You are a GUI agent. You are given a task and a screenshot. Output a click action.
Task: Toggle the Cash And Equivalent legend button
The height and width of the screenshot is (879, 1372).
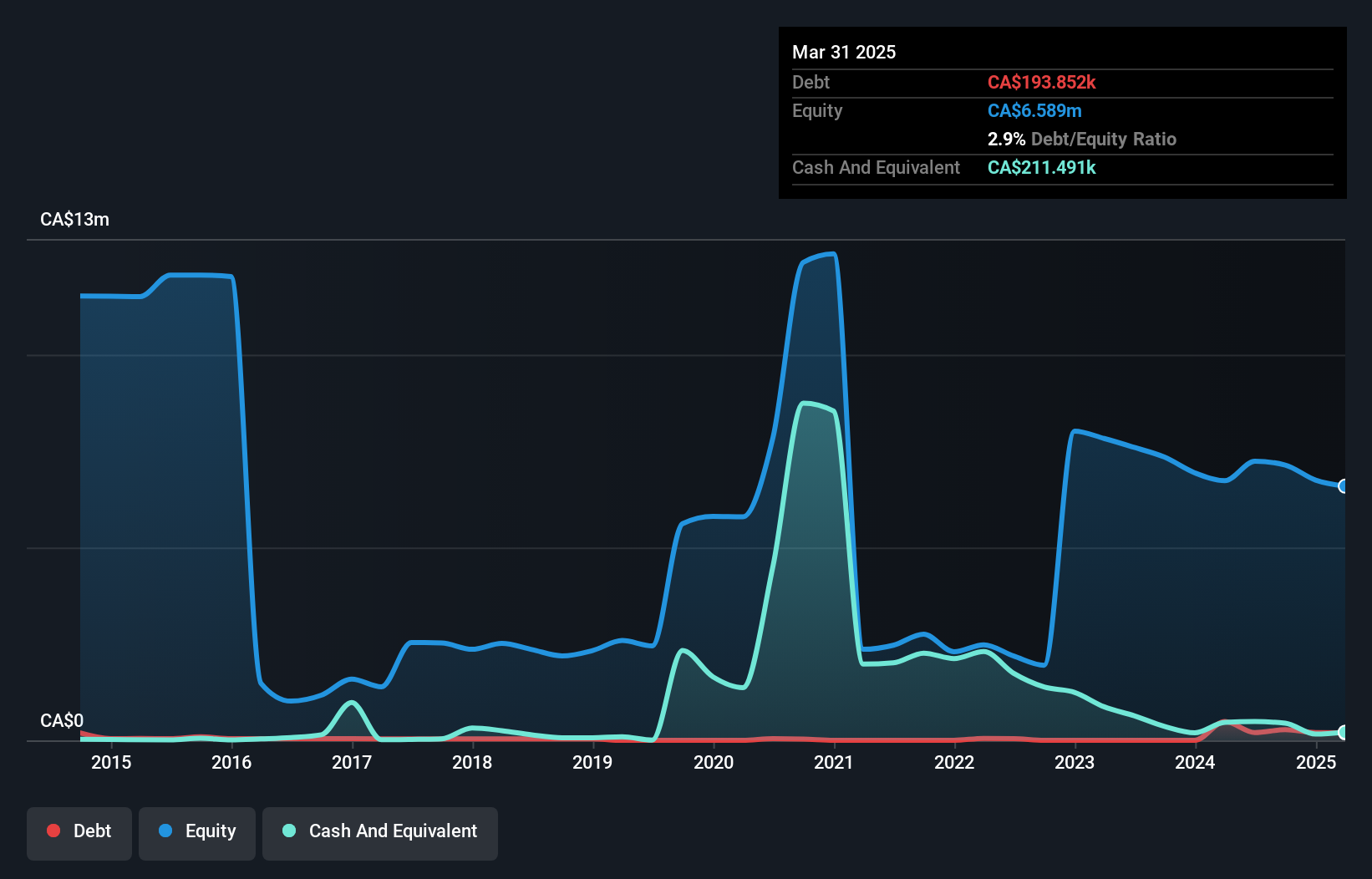[380, 833]
